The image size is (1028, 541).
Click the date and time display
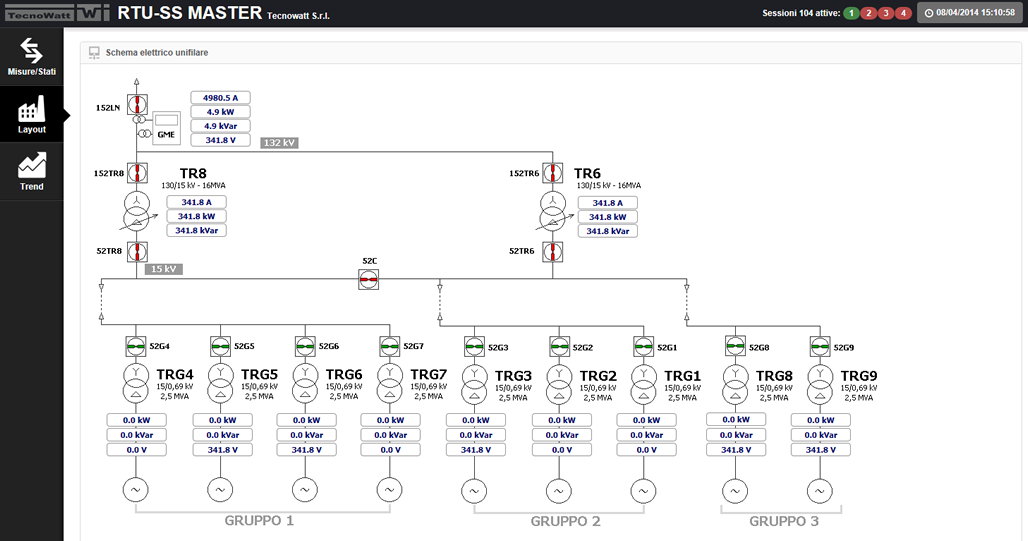(968, 13)
